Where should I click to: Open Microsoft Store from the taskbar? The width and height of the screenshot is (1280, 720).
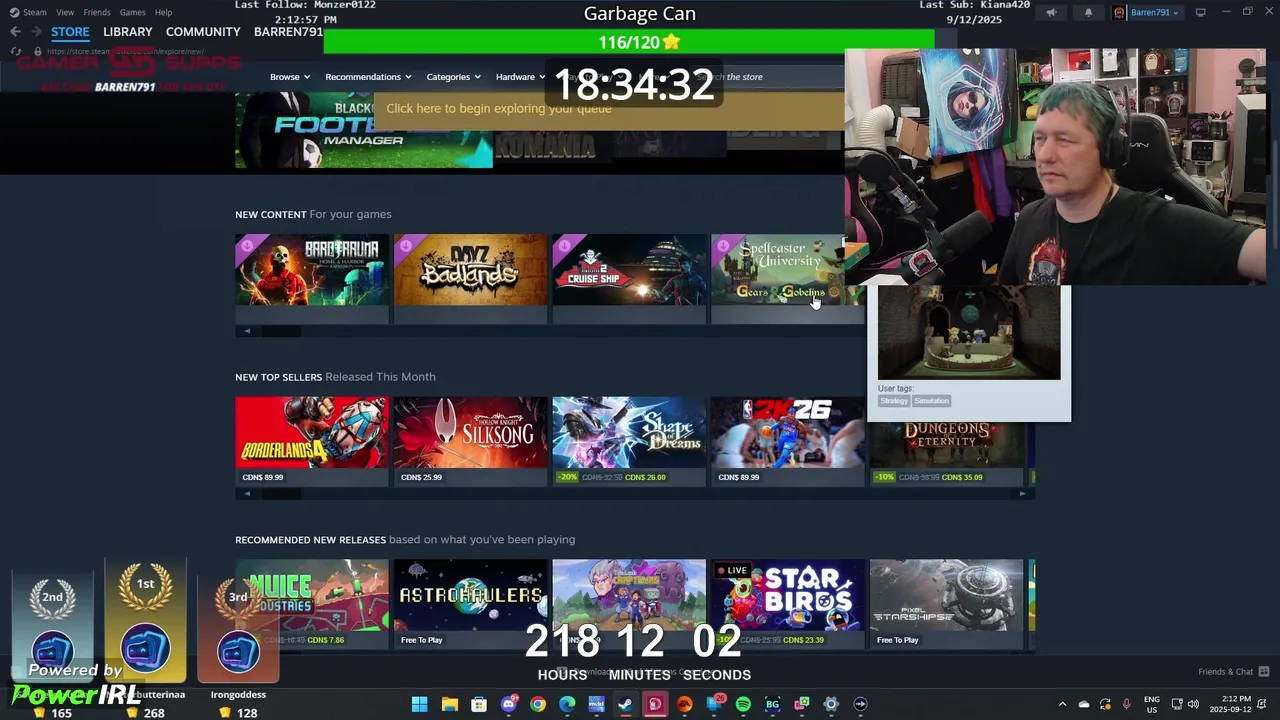479,704
